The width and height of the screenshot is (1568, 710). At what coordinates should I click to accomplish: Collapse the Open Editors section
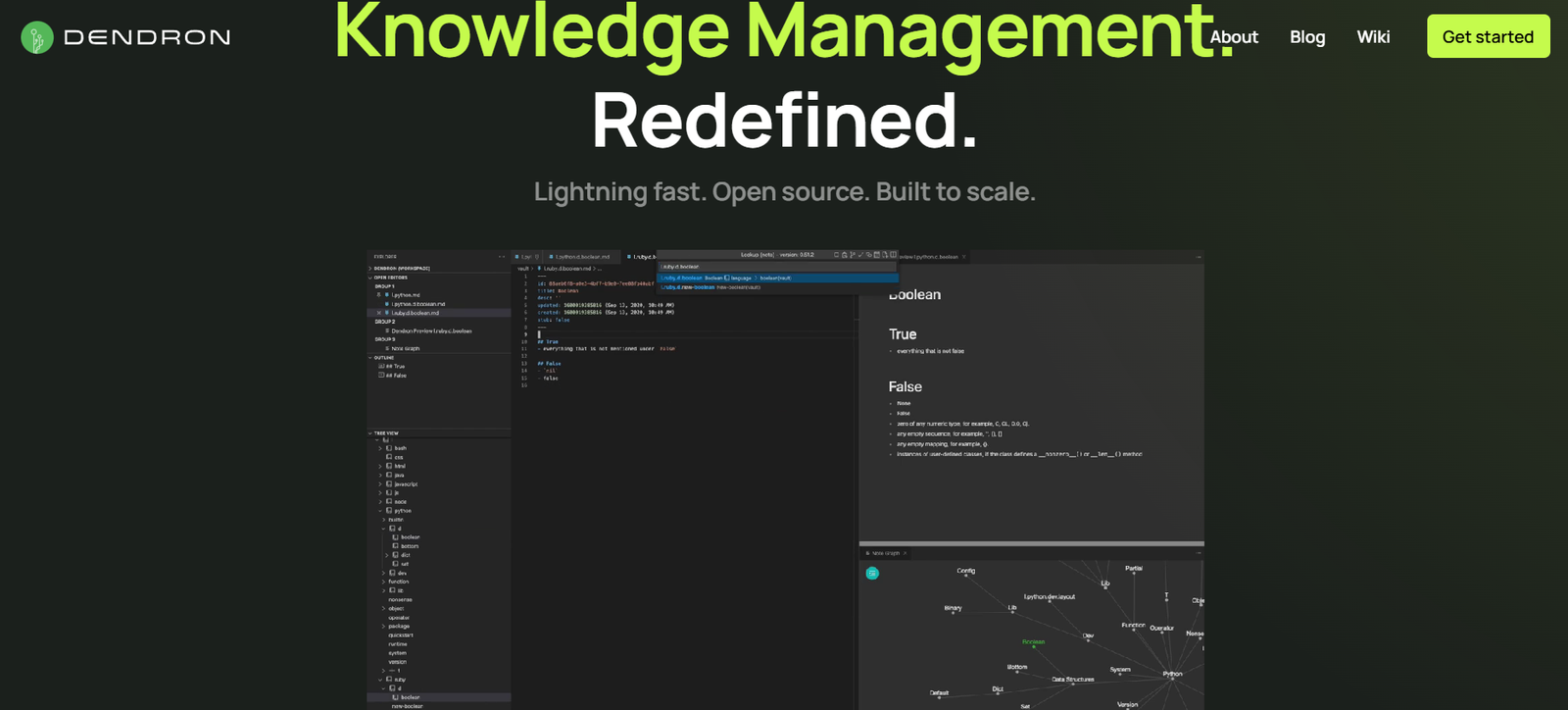click(370, 278)
